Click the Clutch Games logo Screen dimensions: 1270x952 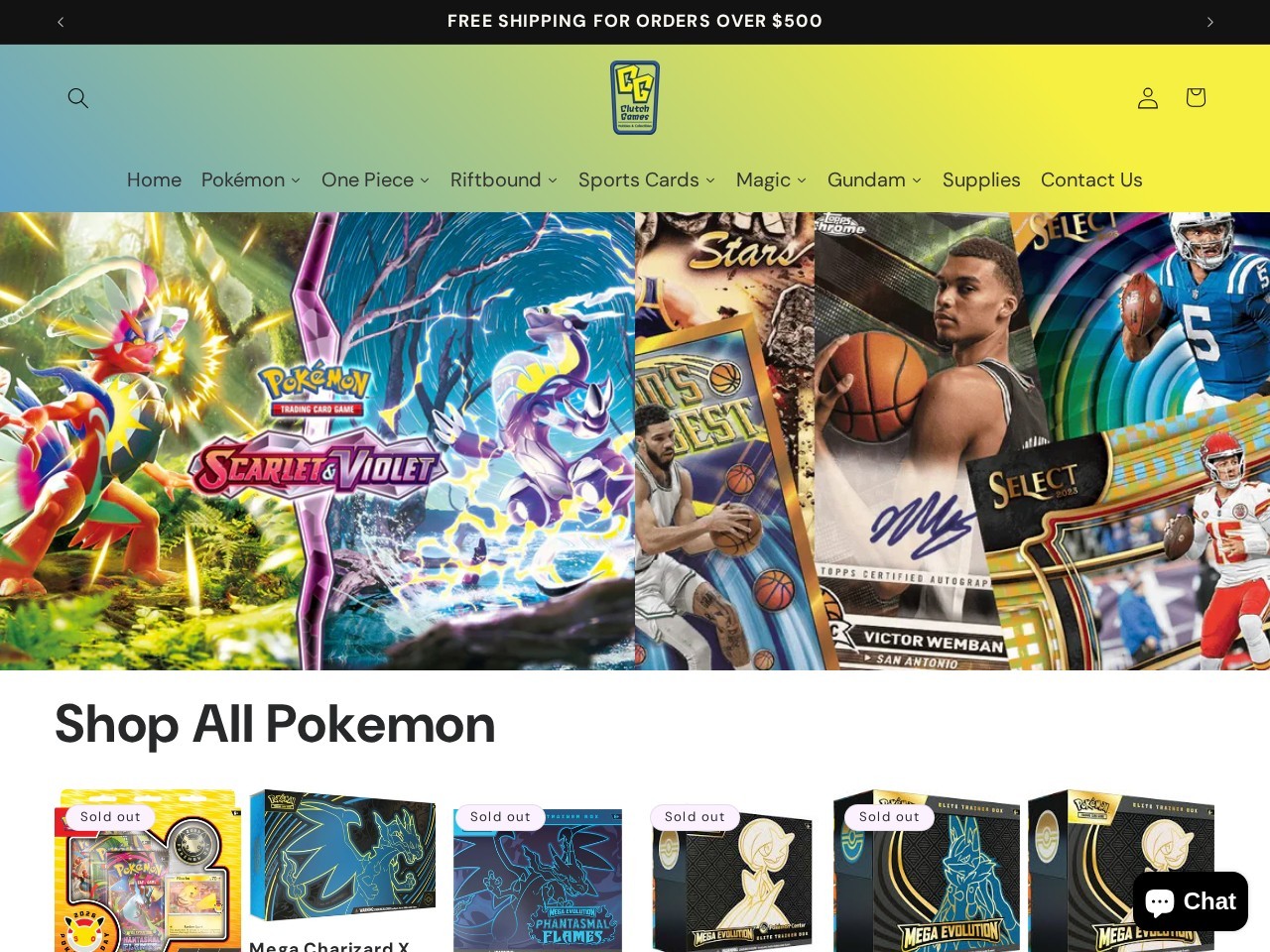[635, 97]
